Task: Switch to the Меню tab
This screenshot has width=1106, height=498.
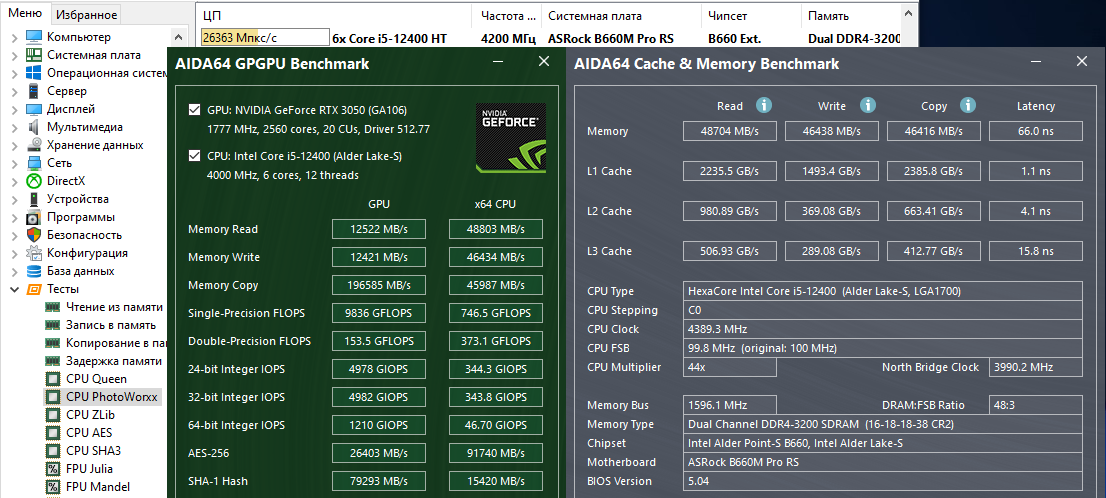Action: [x=25, y=13]
